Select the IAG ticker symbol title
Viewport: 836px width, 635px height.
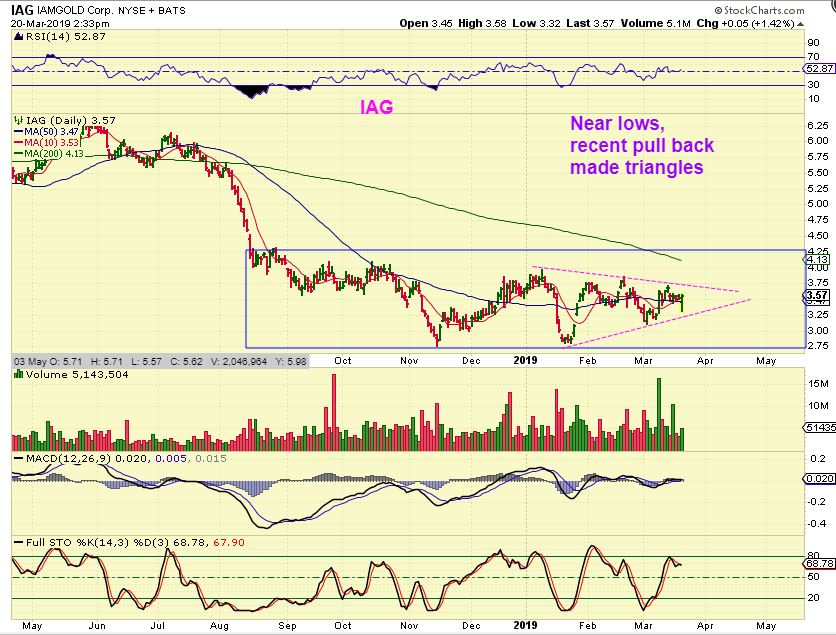tap(22, 10)
